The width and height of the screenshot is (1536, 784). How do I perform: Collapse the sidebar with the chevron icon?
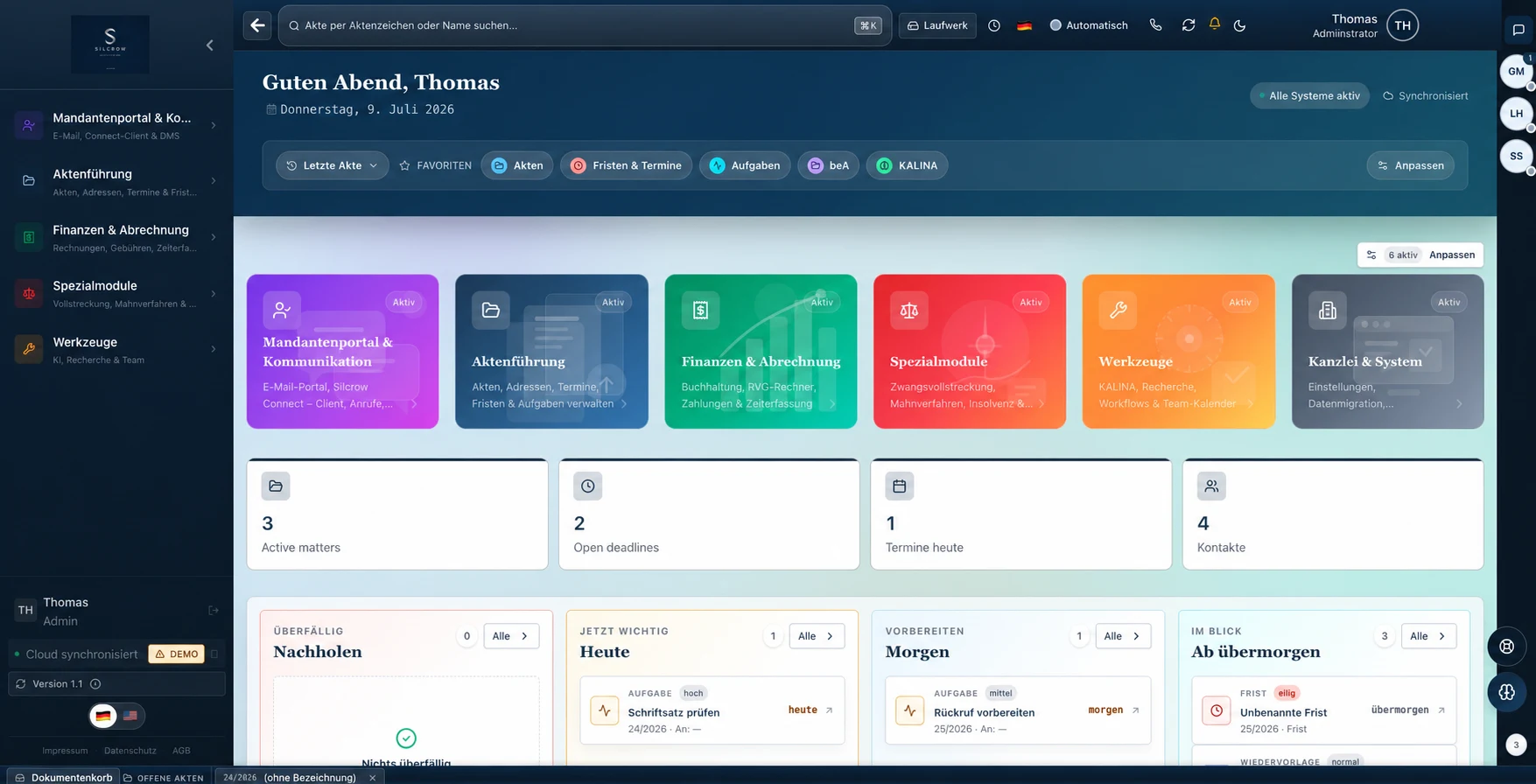tap(210, 45)
